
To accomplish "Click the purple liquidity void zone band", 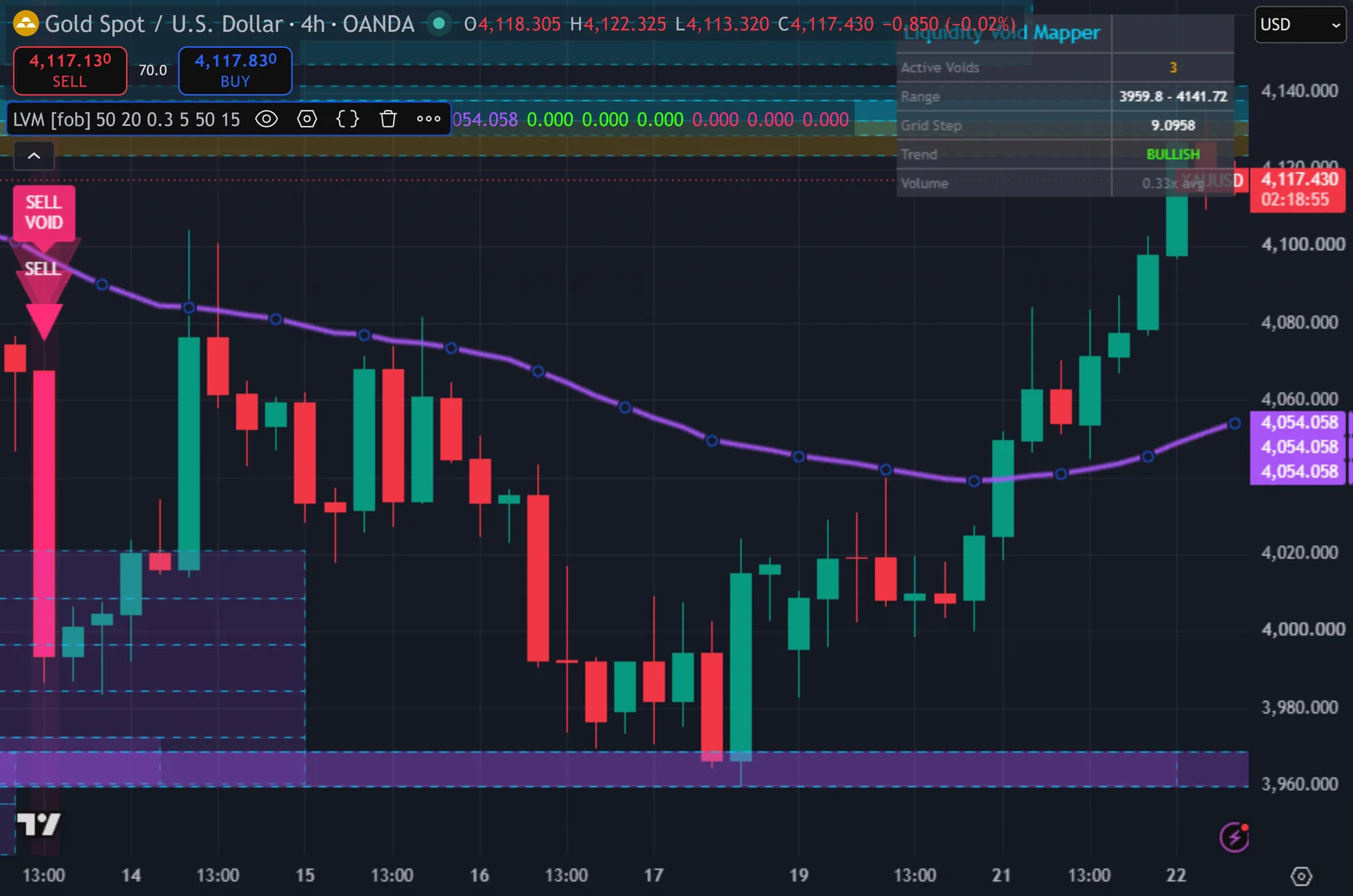I will pos(624,769).
